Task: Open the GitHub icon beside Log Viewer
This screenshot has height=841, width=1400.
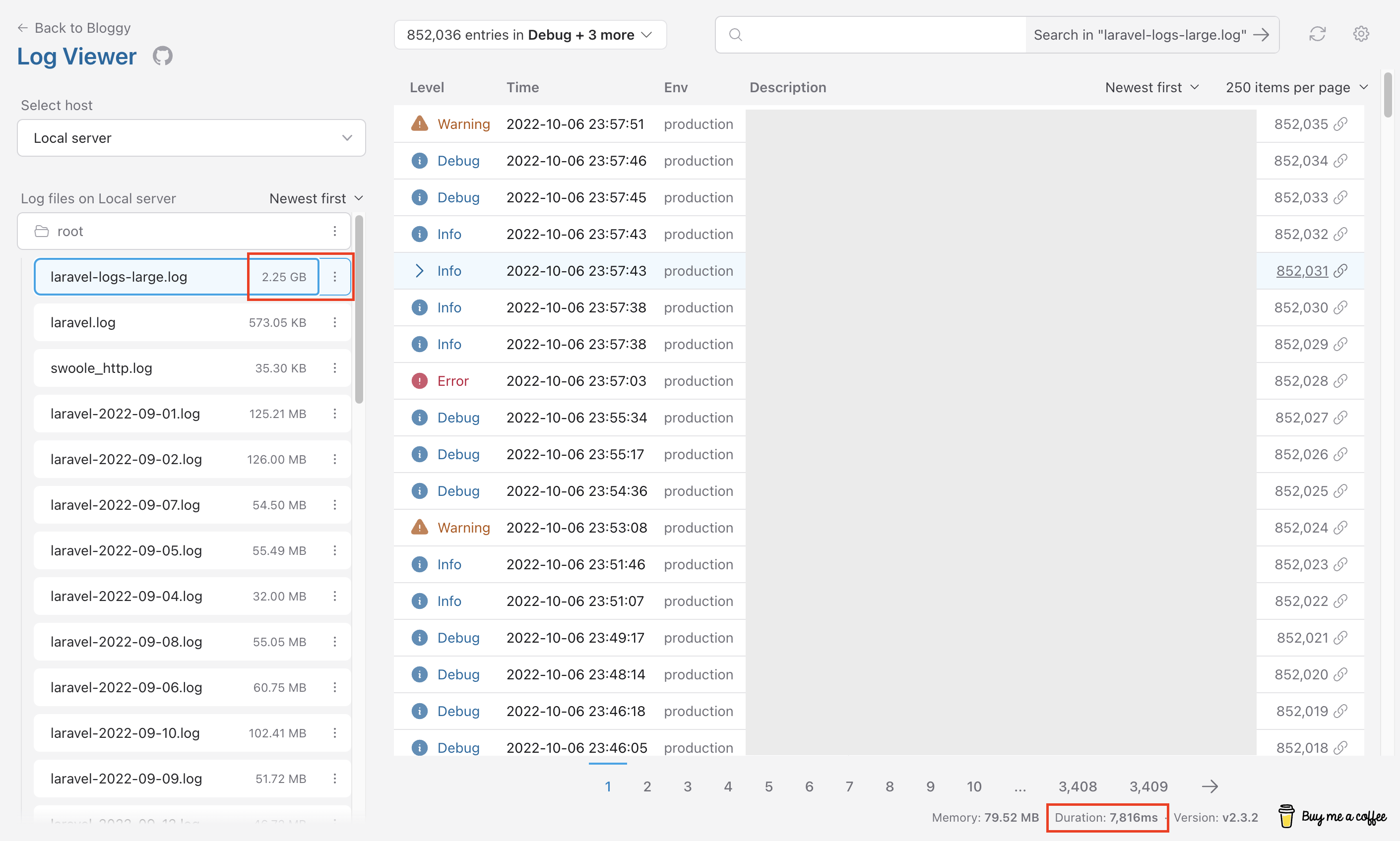Action: 163,56
